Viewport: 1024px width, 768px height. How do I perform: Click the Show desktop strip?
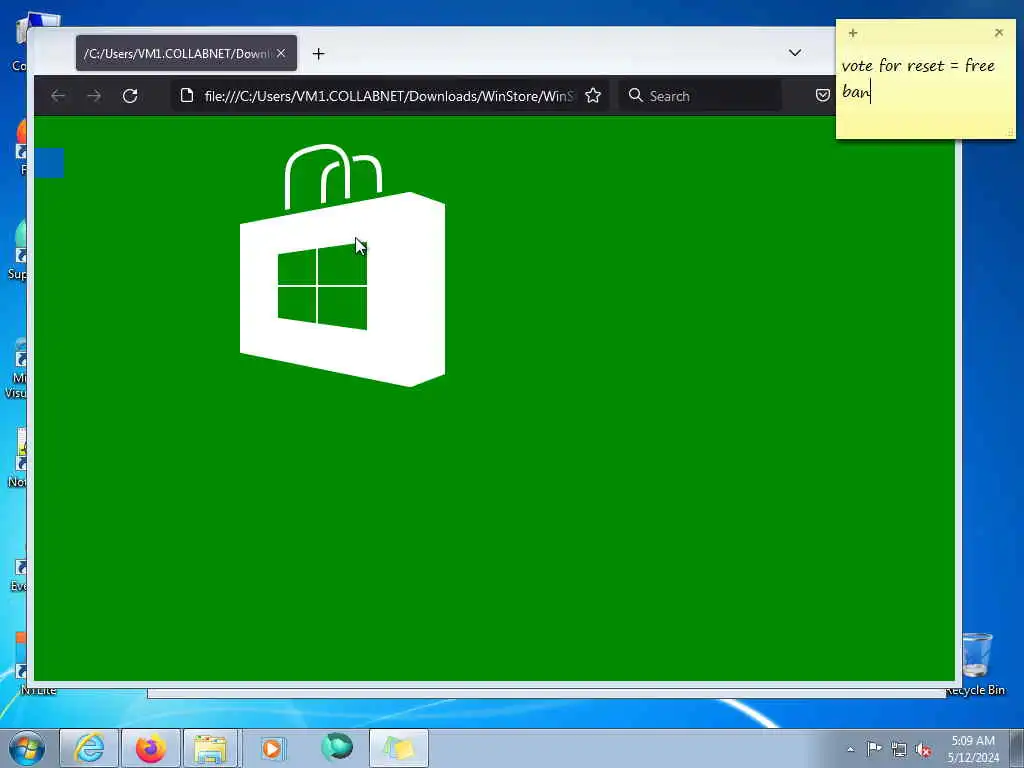tap(1017, 748)
